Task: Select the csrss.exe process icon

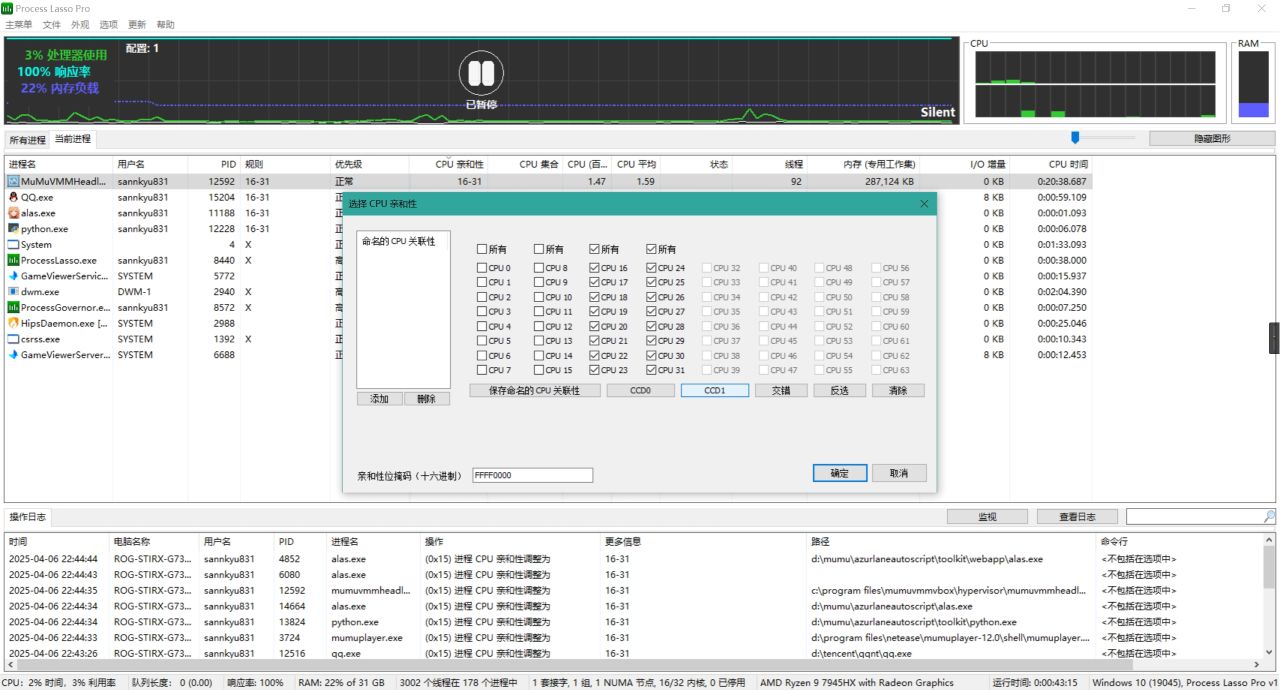Action: tap(14, 339)
